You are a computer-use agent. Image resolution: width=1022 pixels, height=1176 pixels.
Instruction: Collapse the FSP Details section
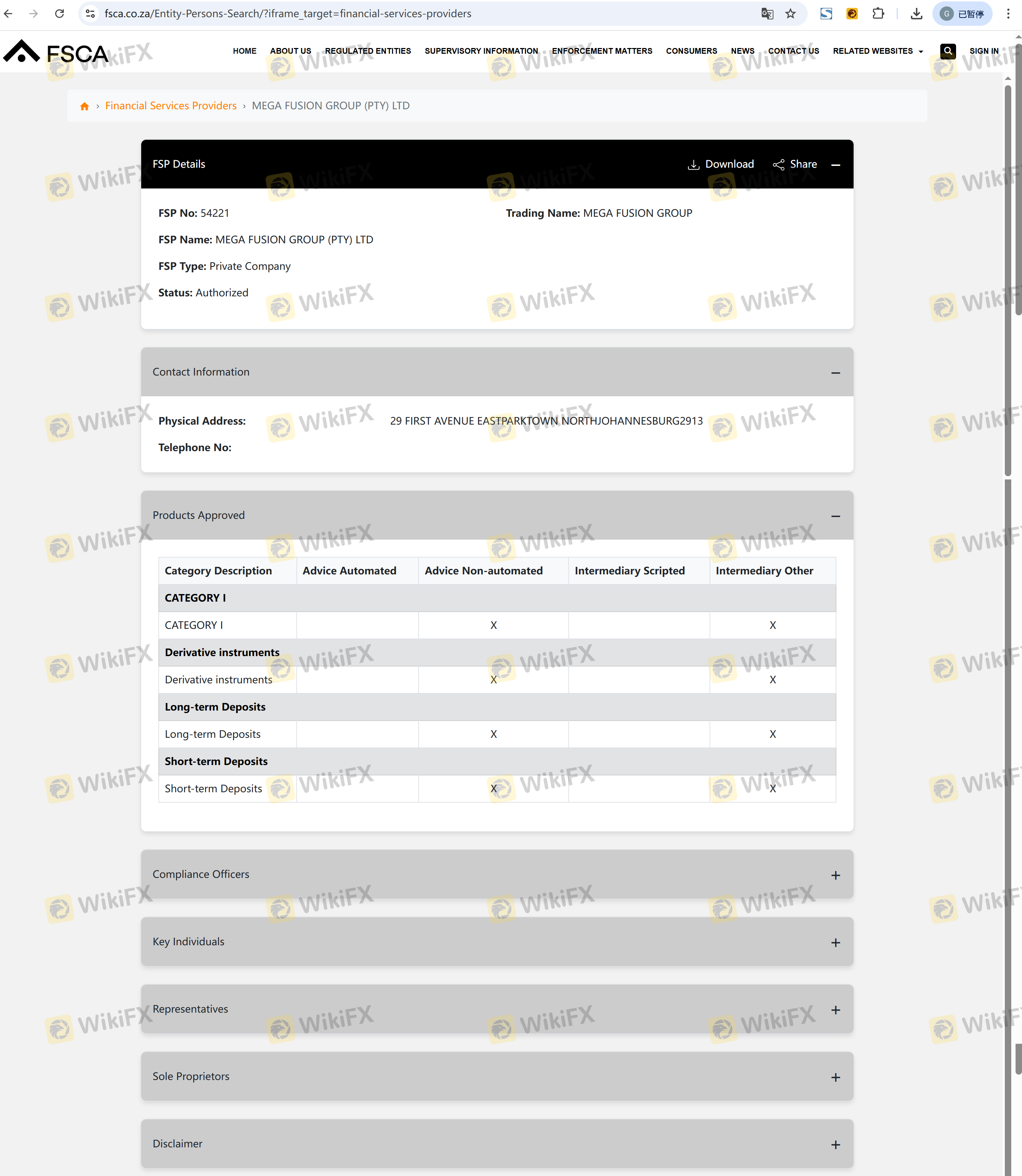836,165
